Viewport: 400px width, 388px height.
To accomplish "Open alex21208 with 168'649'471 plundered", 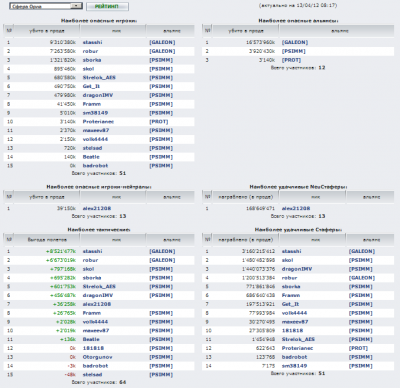I will click(x=296, y=208).
